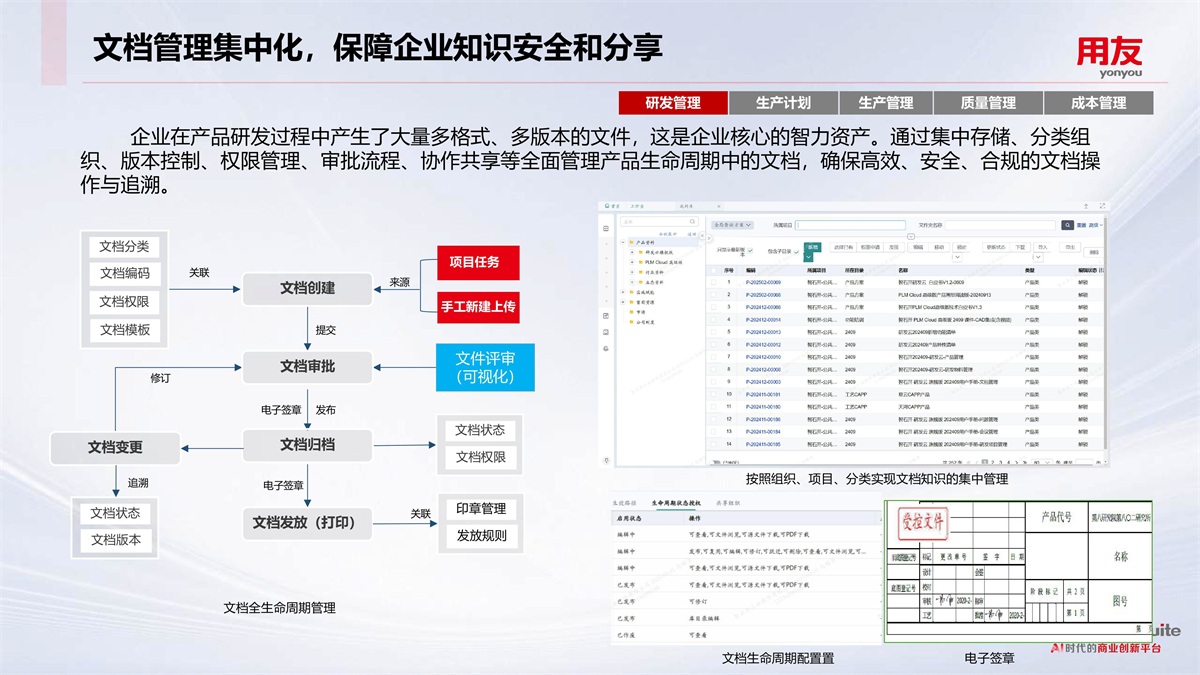Check the select-all checkbox in table header
Image resolution: width=1200 pixels, height=675 pixels.
point(713,270)
